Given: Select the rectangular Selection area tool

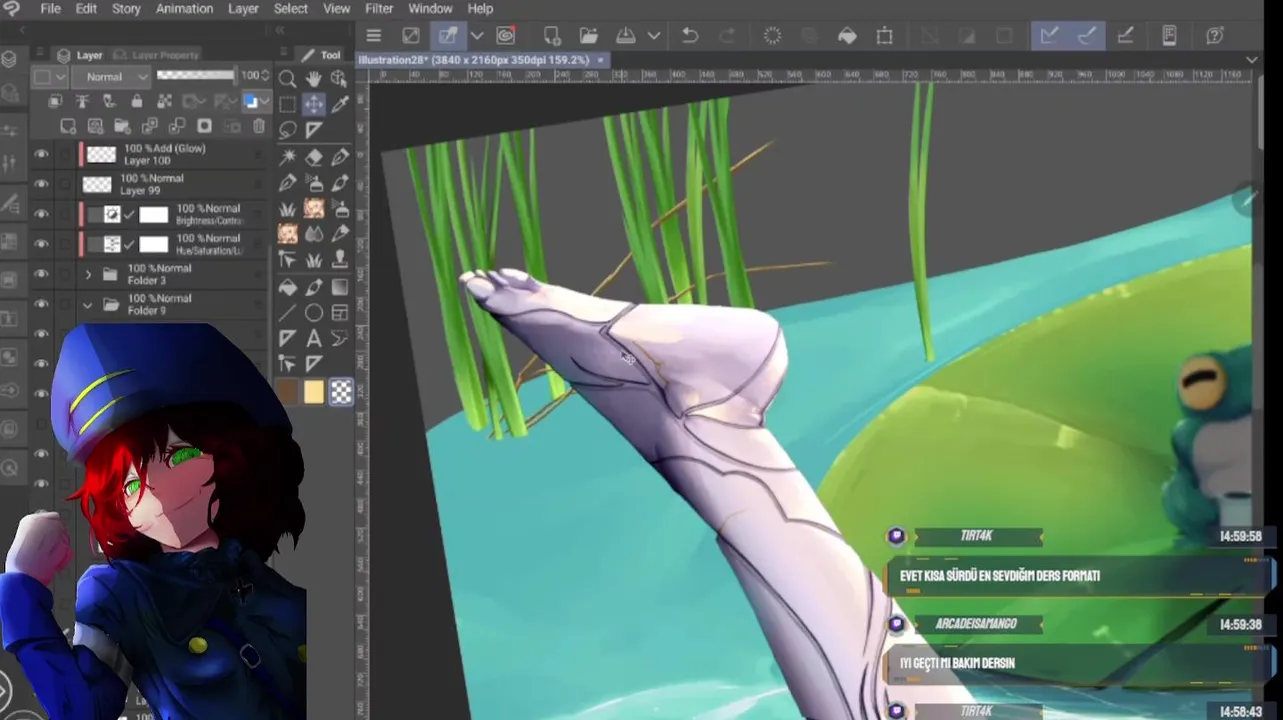Looking at the screenshot, I should tap(287, 104).
